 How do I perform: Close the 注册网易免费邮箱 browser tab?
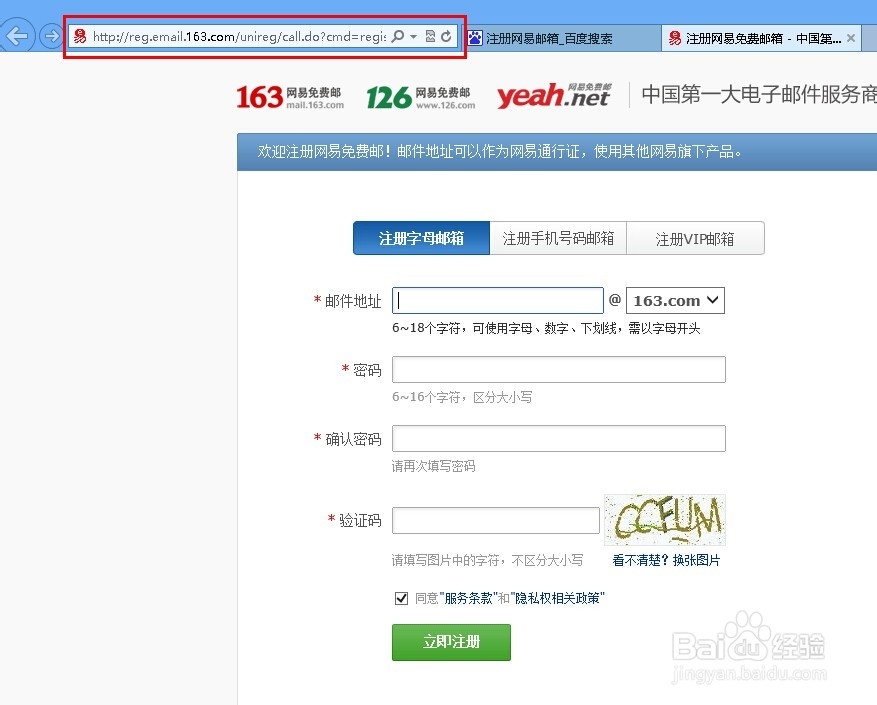point(851,38)
